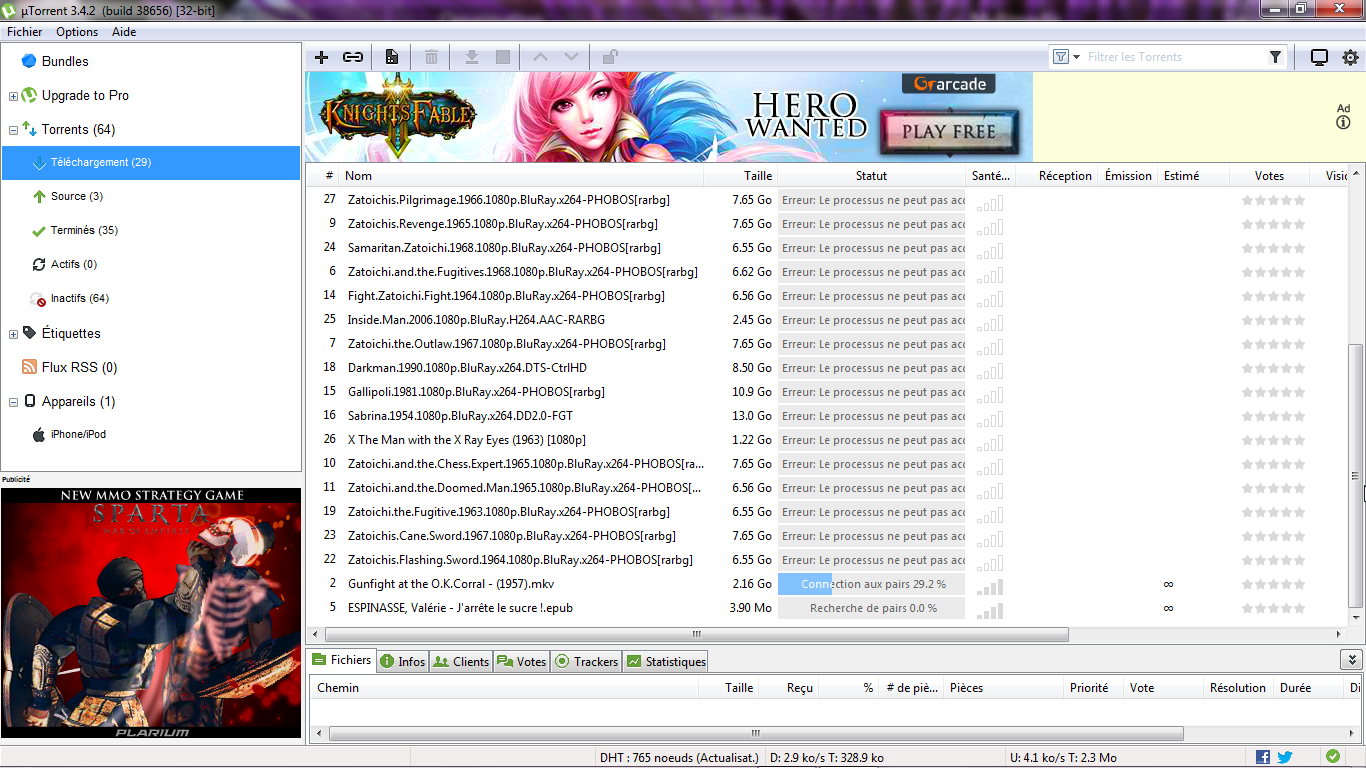
Task: Open the filter type dropdown arrow
Action: click(1077, 57)
